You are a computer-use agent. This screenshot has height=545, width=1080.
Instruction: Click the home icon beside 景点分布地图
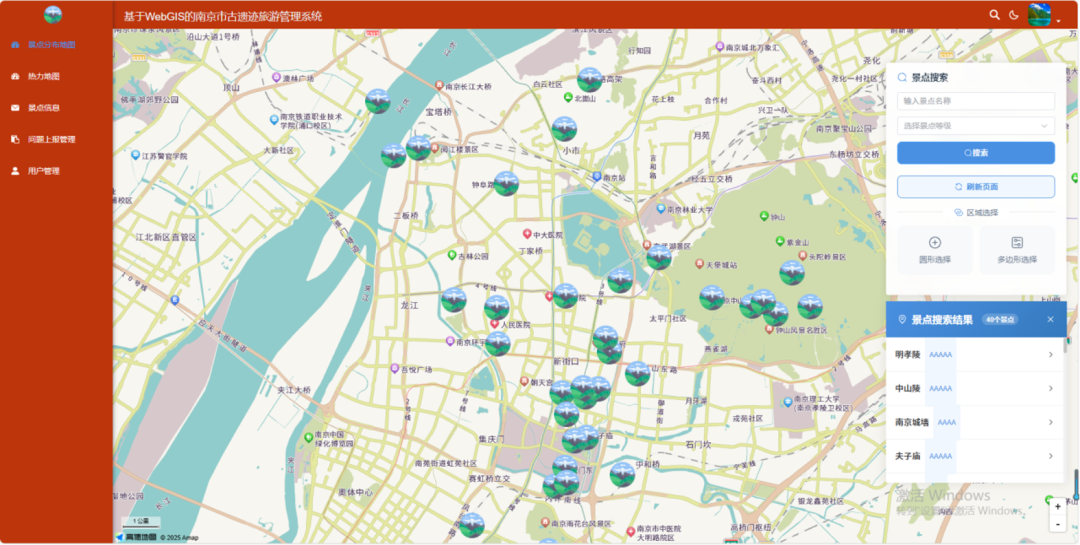point(15,45)
